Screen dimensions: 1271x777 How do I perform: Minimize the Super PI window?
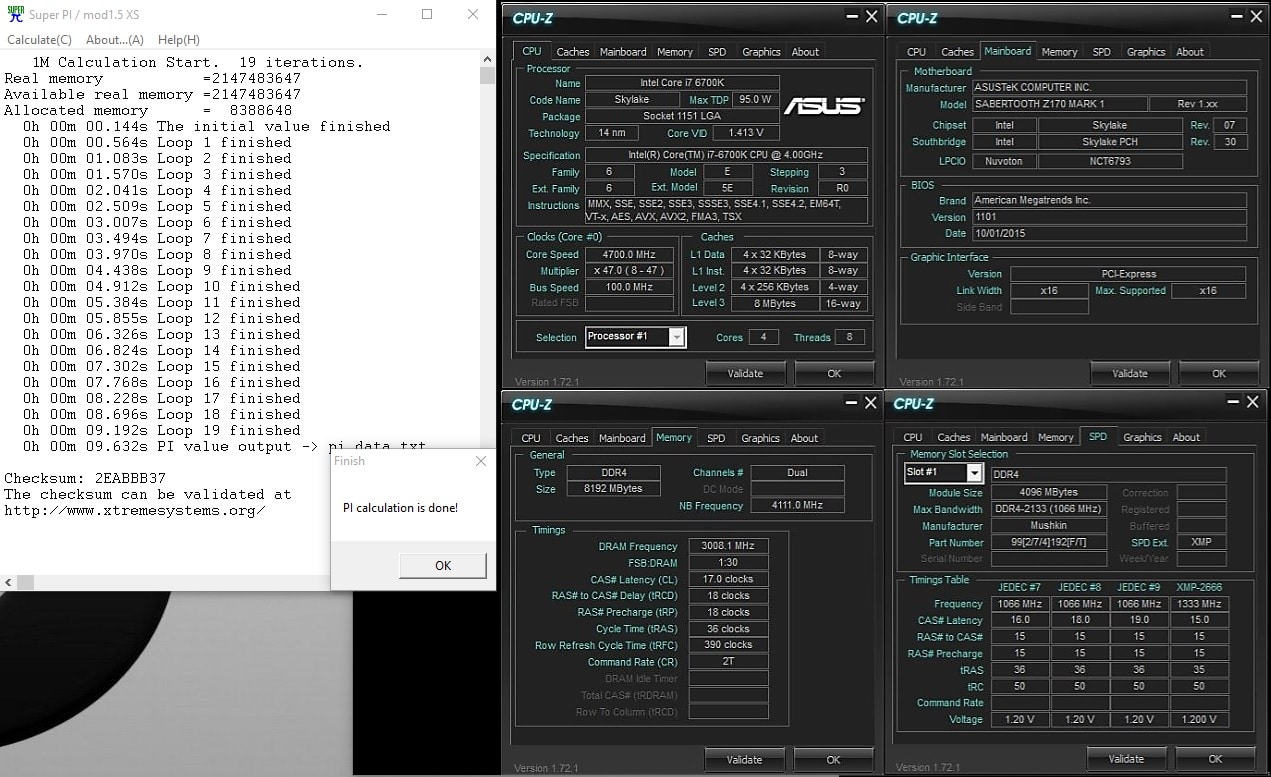(x=380, y=14)
